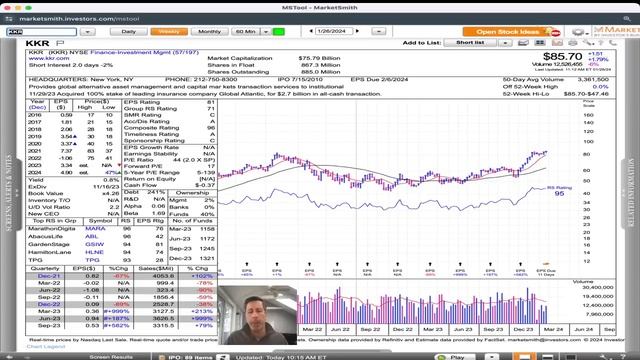Screen dimensions: 640x360
Task: Click the Dec-21 quarterly row label
Action: [49, 276]
